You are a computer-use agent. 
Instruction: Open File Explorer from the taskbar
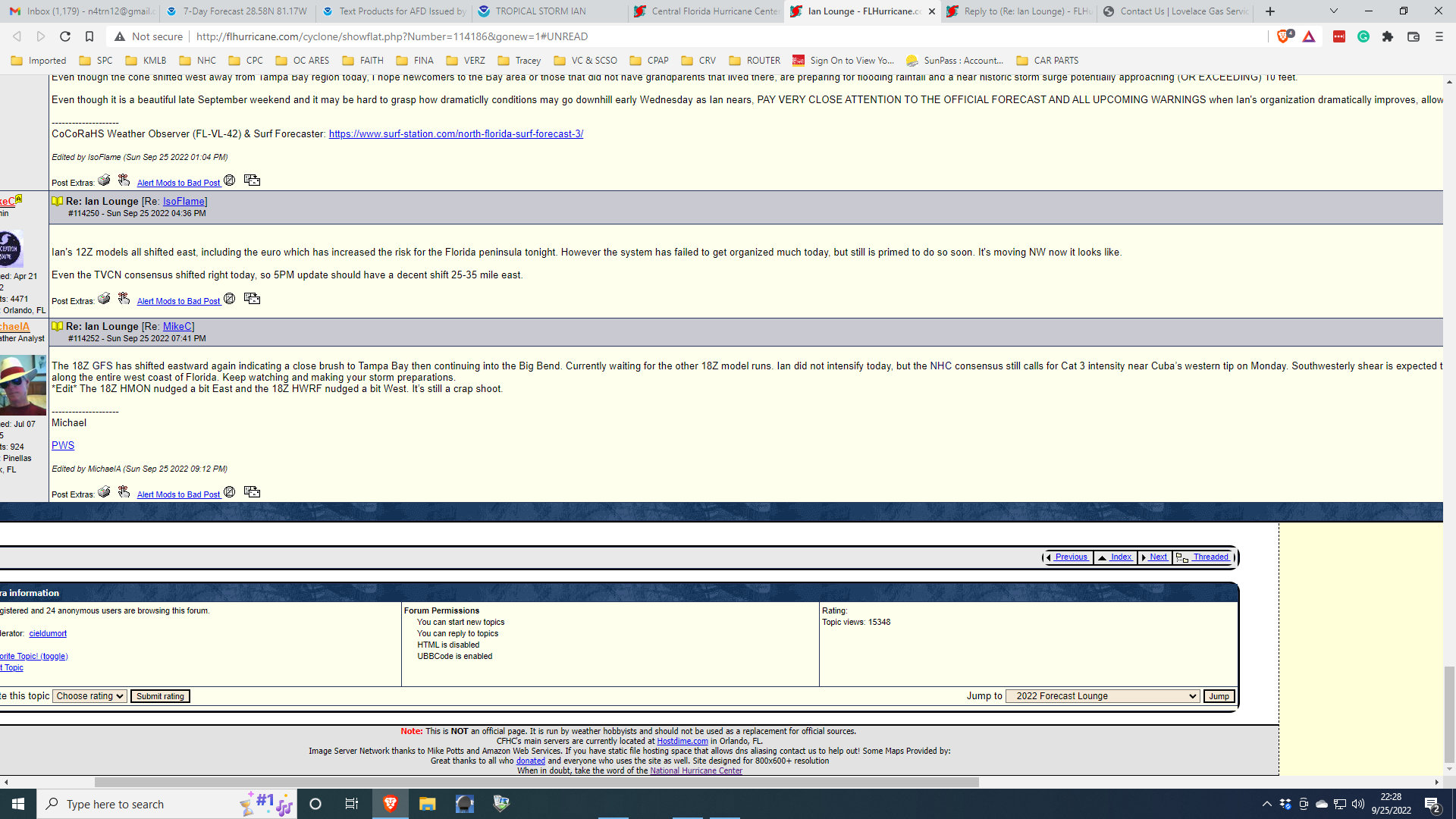click(x=428, y=804)
